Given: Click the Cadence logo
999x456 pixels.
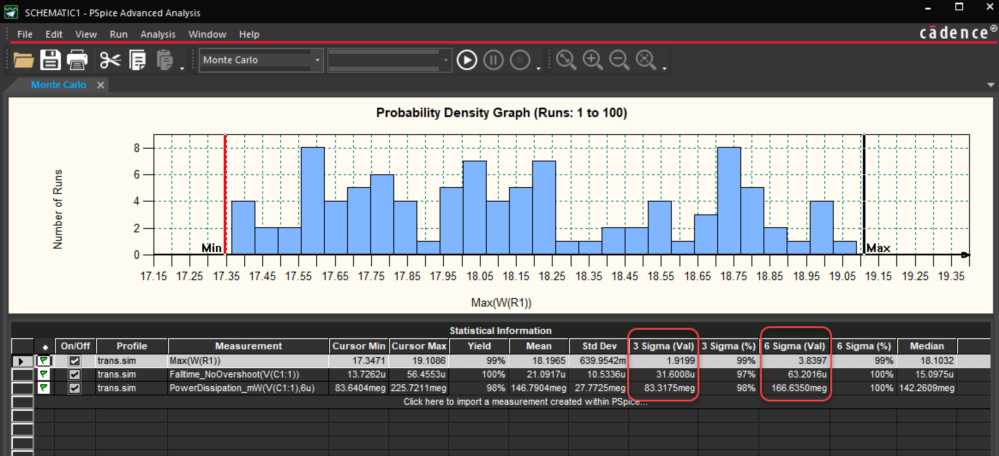Looking at the screenshot, I should [x=958, y=33].
